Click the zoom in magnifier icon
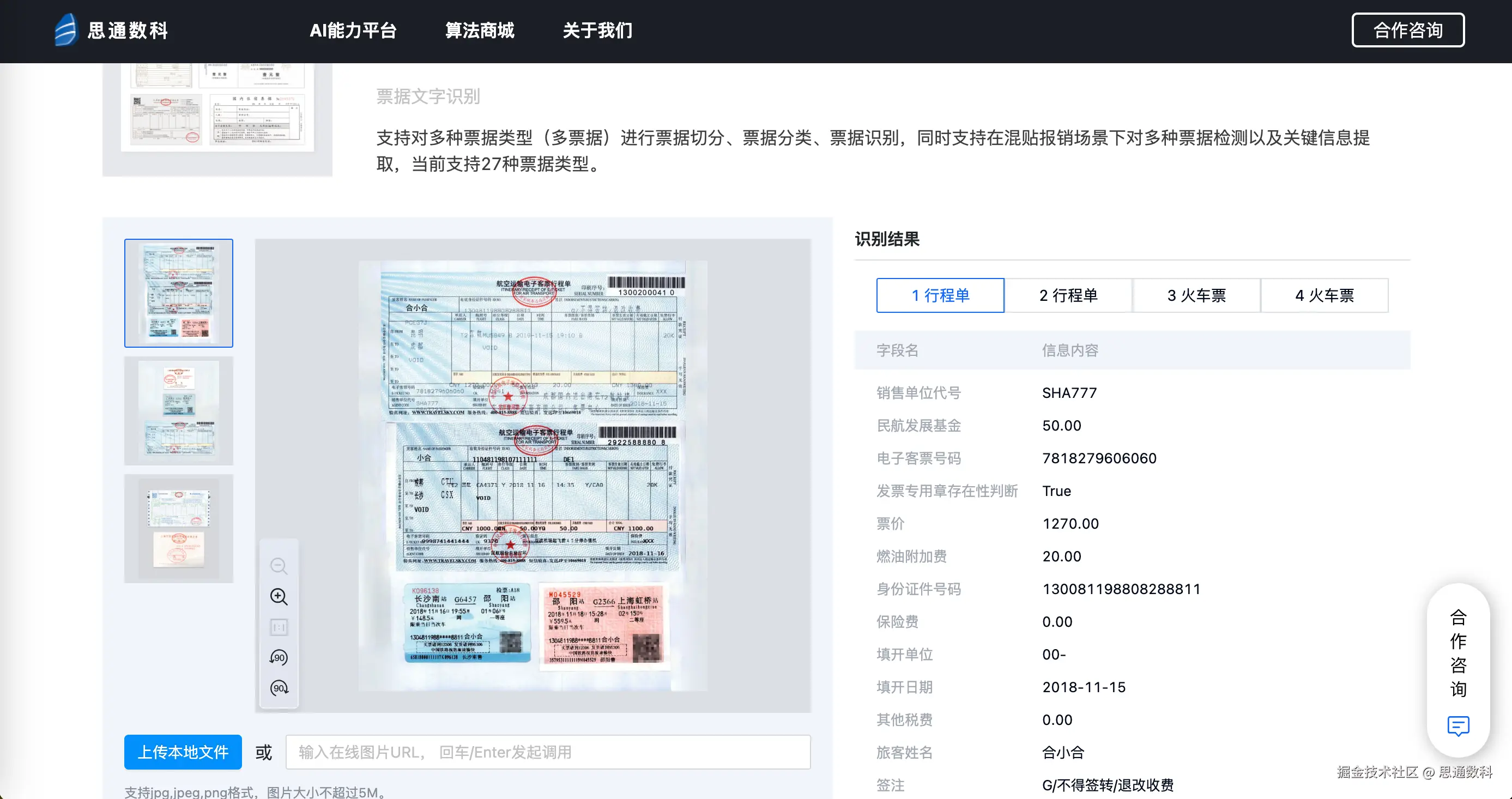This screenshot has height=799, width=1512. coord(279,596)
